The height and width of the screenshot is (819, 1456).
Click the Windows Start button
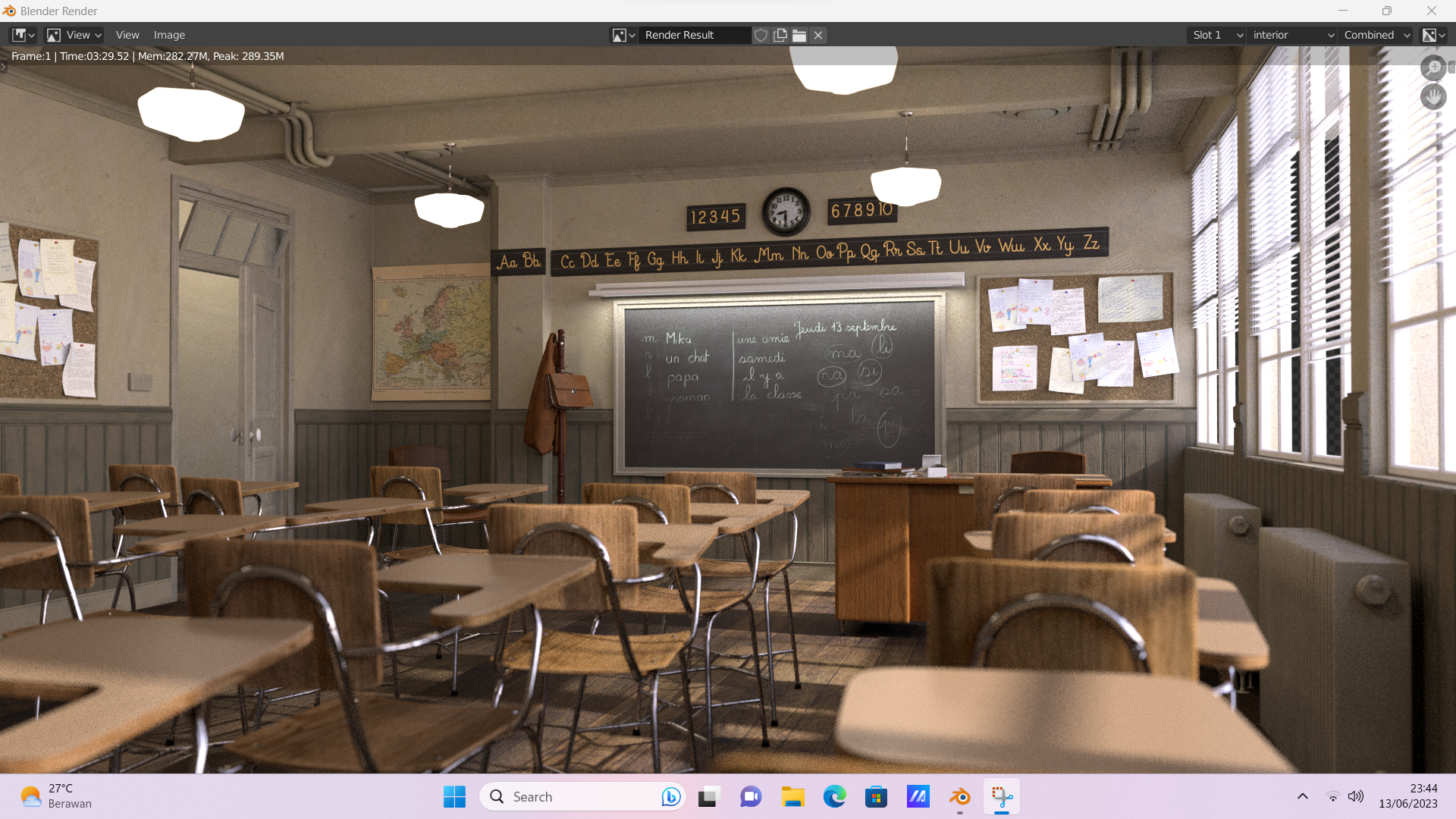pos(454,797)
